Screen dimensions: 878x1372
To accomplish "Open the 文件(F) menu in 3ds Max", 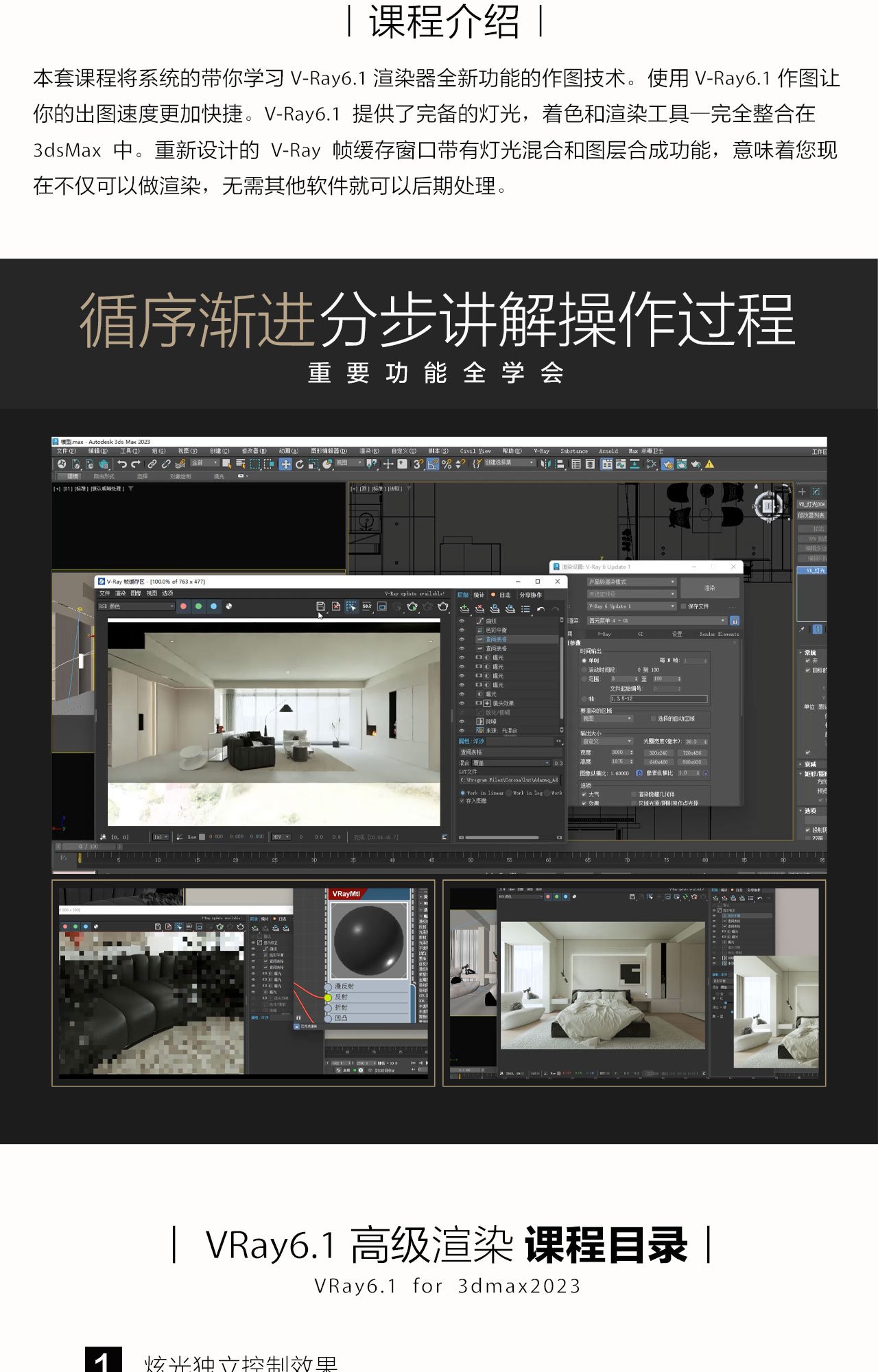I will [x=67, y=451].
